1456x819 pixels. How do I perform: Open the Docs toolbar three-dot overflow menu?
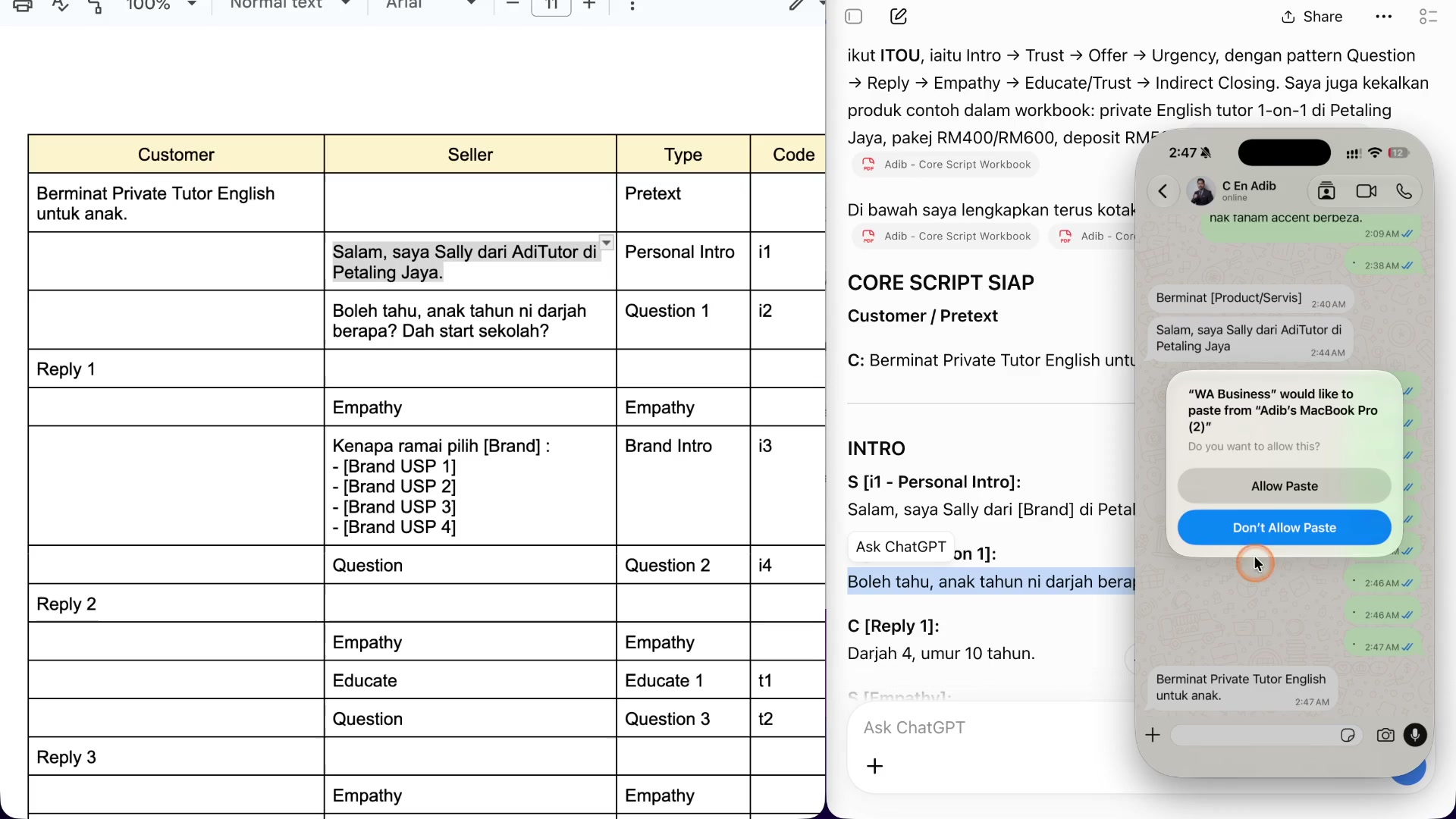632,6
